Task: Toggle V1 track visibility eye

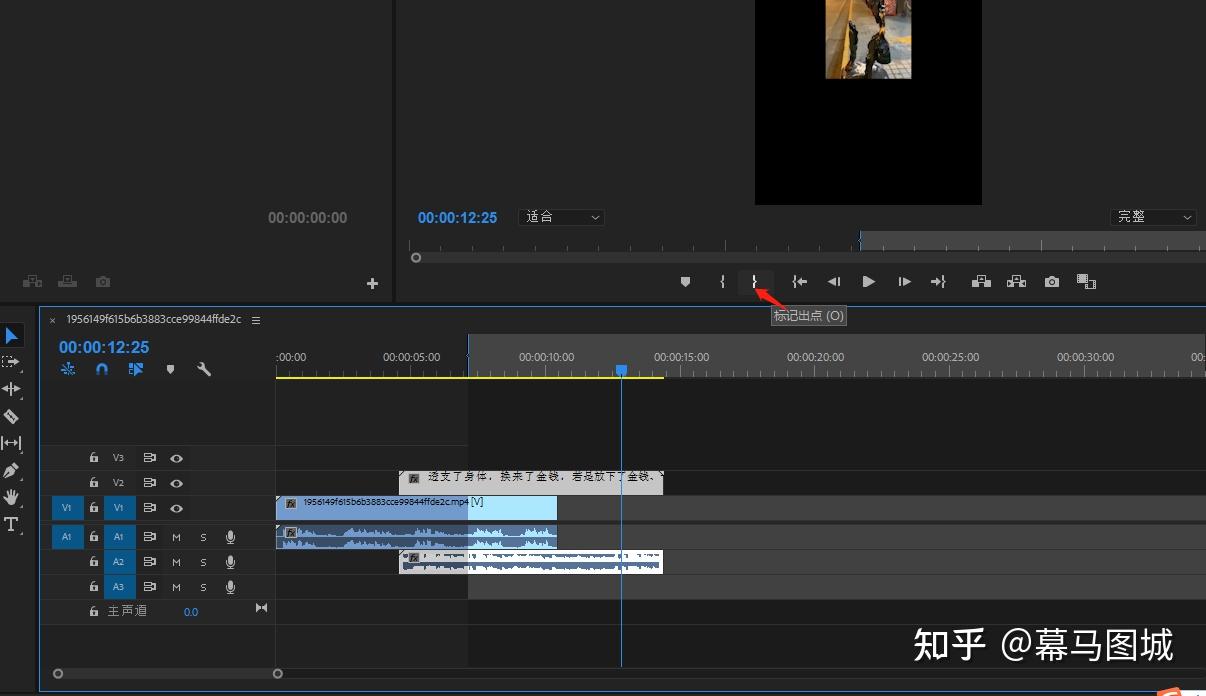Action: coord(177,508)
